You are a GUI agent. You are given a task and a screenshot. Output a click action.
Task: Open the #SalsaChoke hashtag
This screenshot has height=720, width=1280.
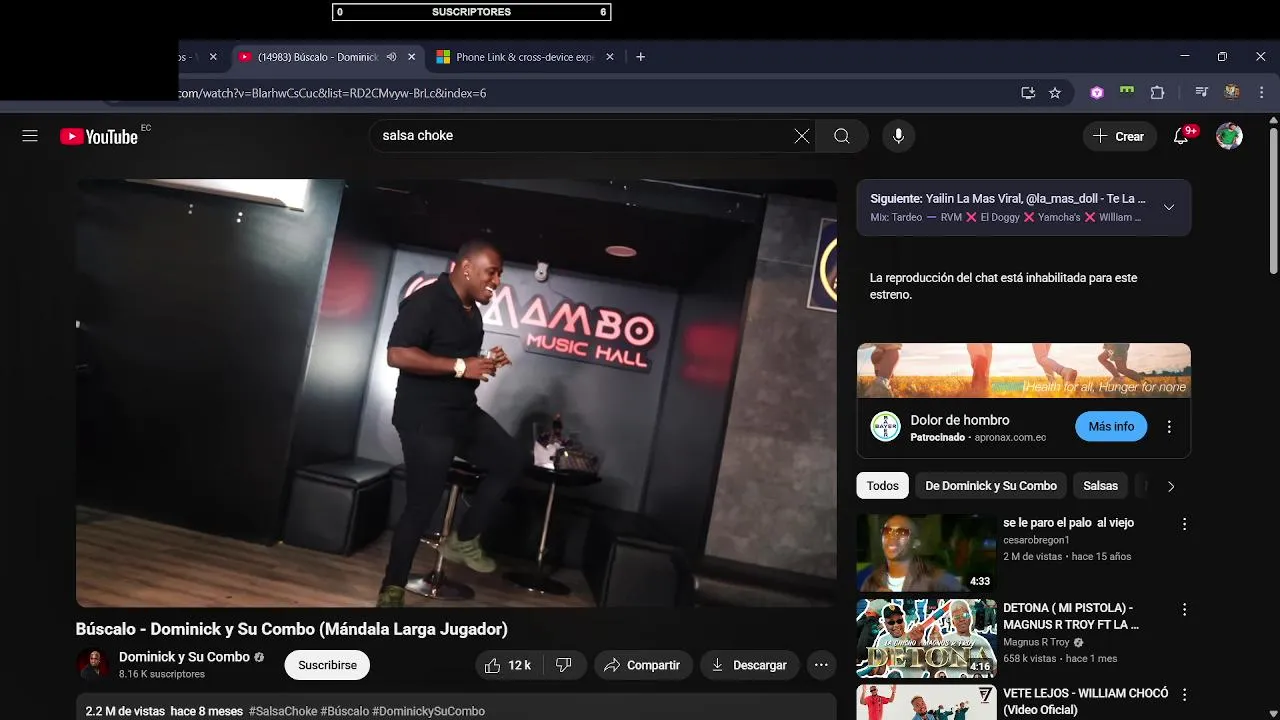pyautogui.click(x=283, y=711)
